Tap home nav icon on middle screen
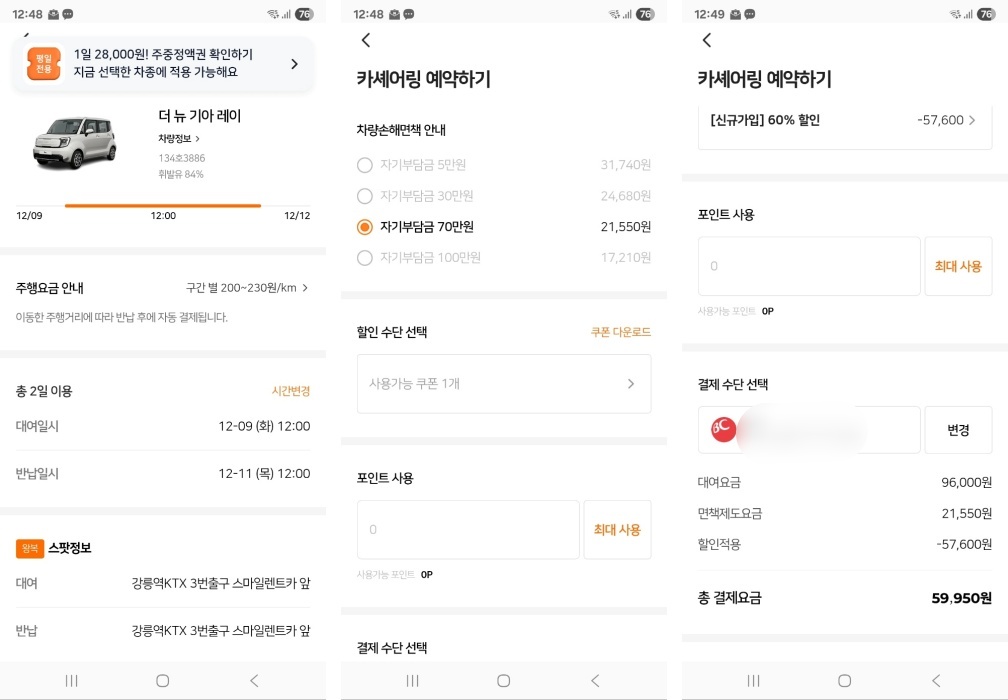Image resolution: width=1008 pixels, height=700 pixels. 503,680
